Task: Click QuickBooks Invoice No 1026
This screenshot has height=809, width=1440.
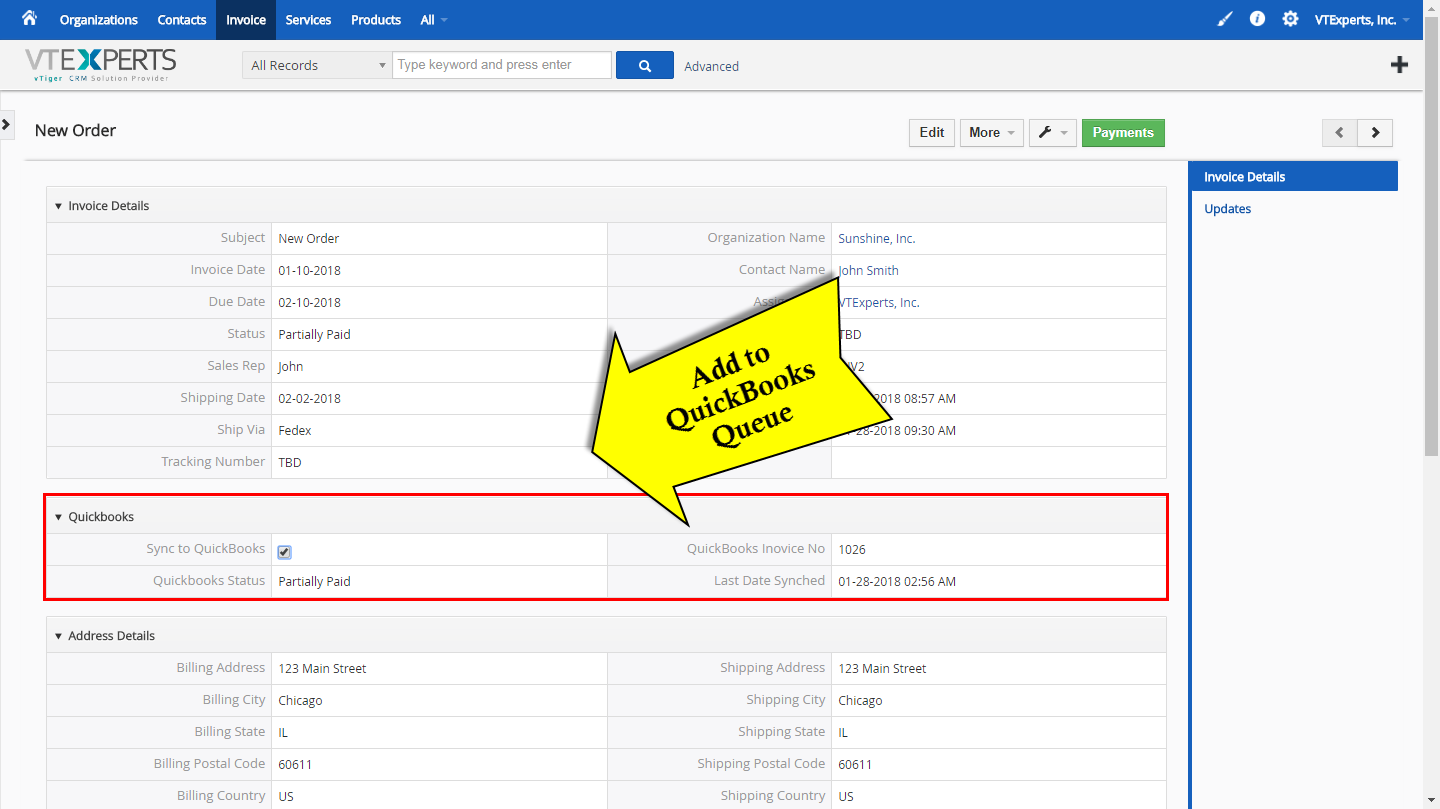Action: (852, 549)
